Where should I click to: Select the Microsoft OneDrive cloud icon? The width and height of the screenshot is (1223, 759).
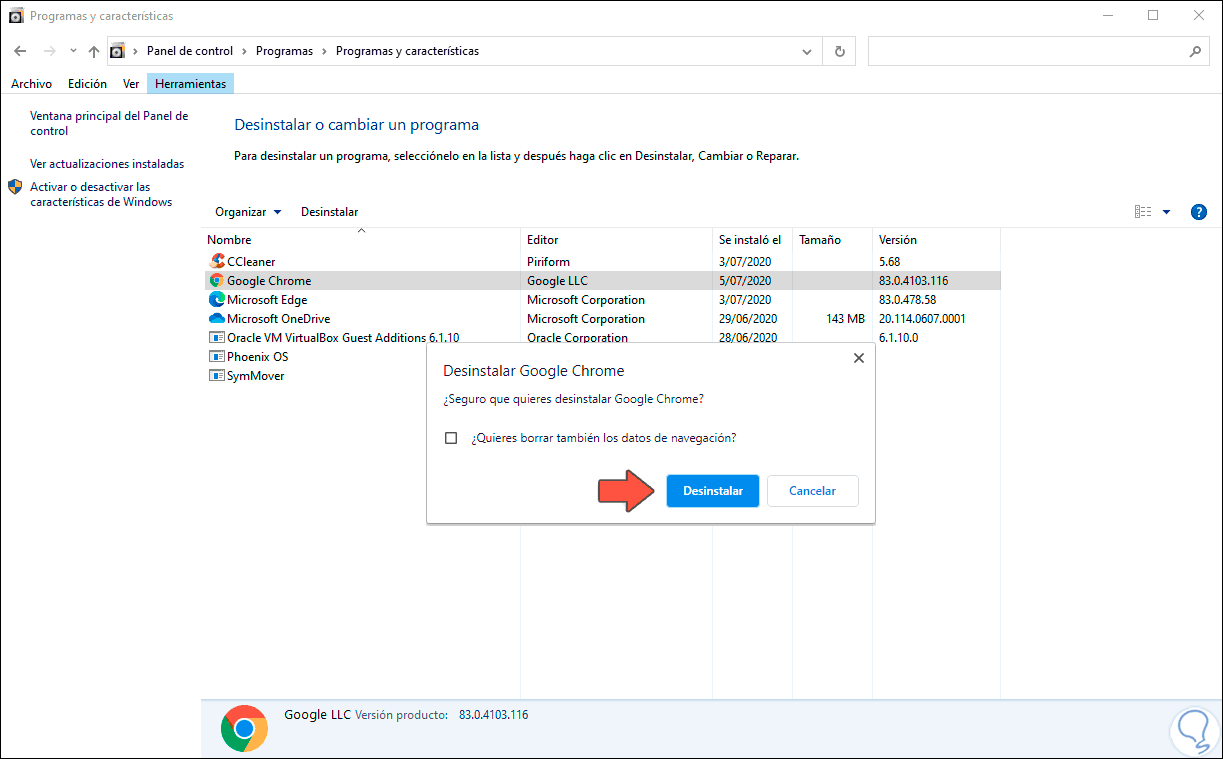[216, 319]
